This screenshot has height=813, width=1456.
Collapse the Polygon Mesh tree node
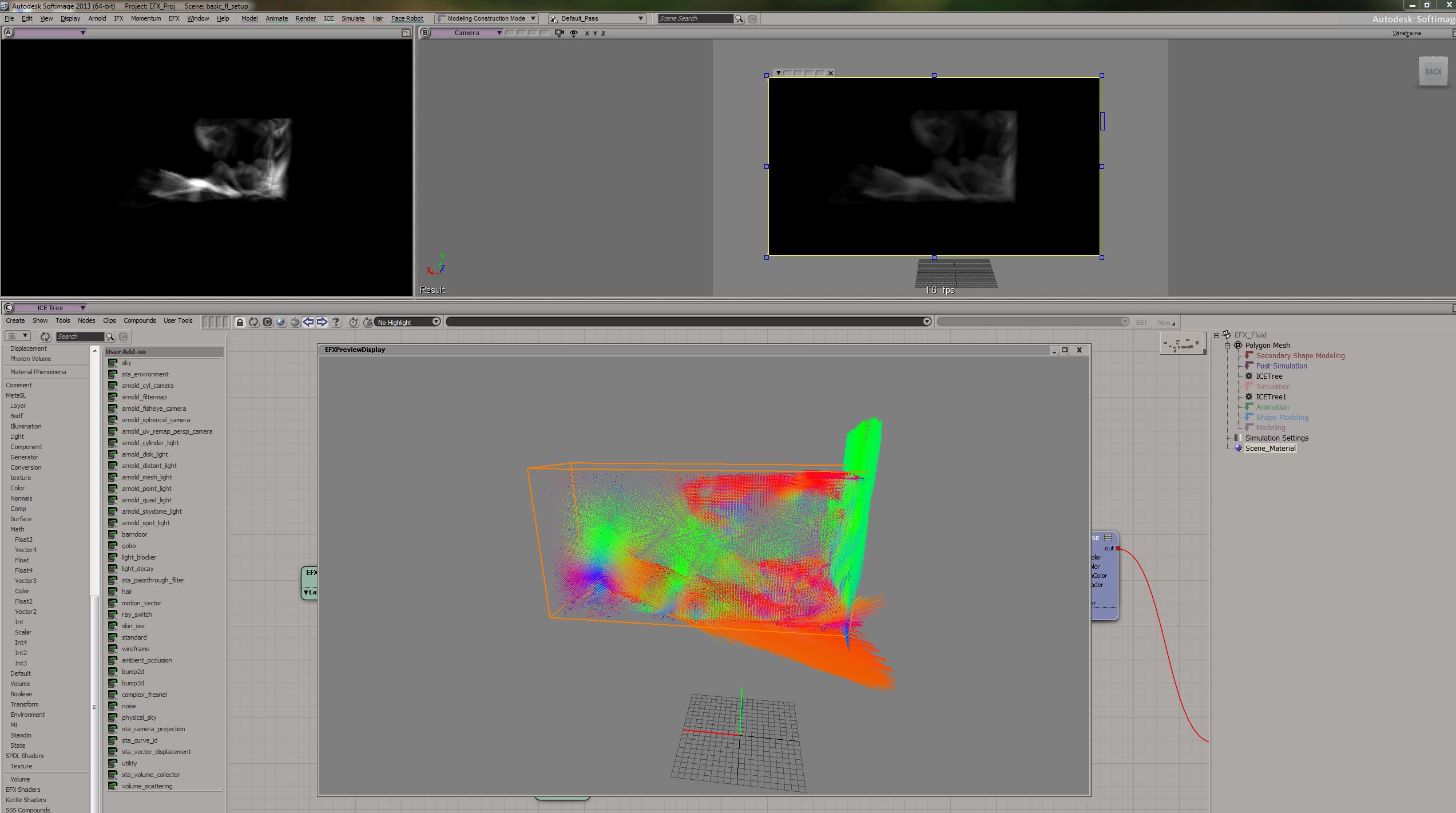click(x=1228, y=346)
